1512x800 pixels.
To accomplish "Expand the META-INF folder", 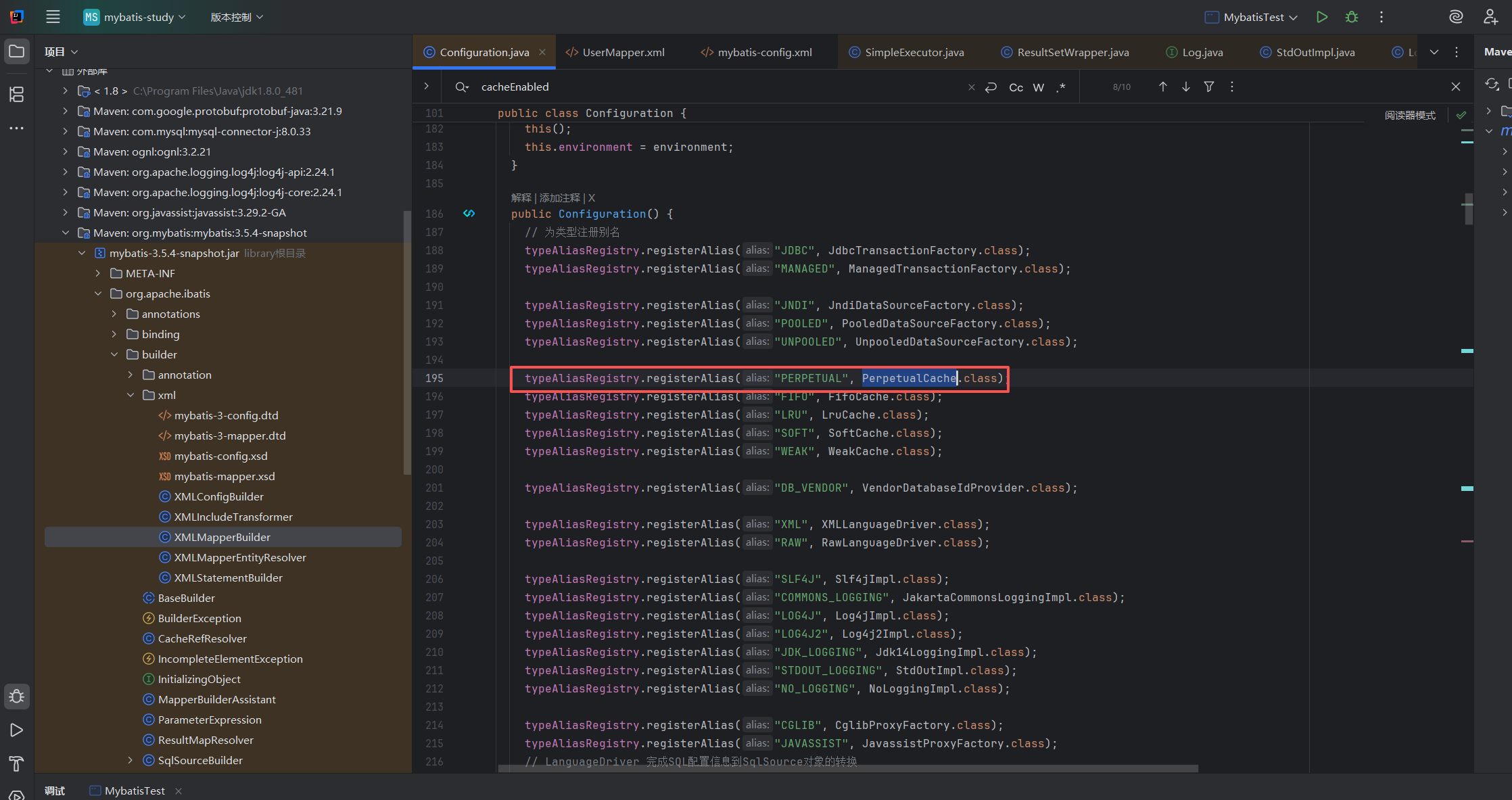I will coord(97,273).
